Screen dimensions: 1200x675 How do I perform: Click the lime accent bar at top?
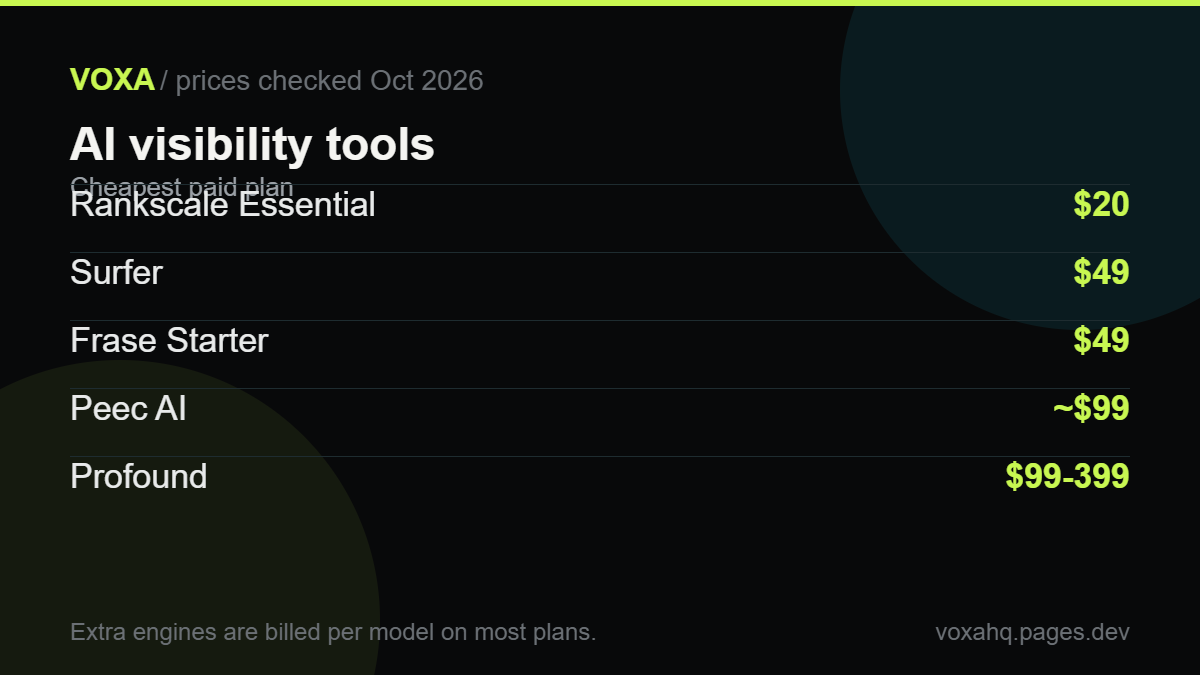point(600,3)
